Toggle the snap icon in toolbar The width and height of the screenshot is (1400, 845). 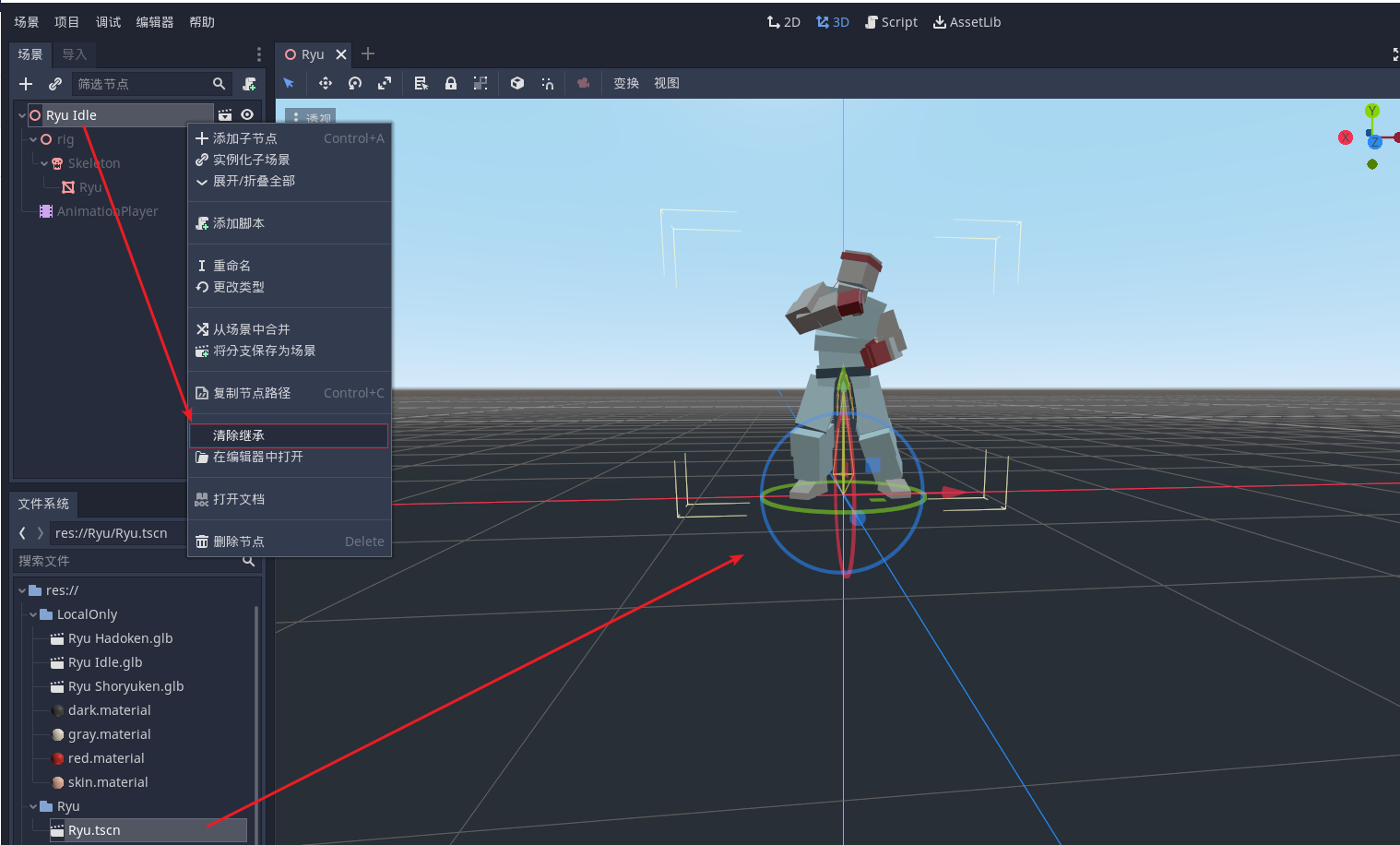(x=547, y=83)
